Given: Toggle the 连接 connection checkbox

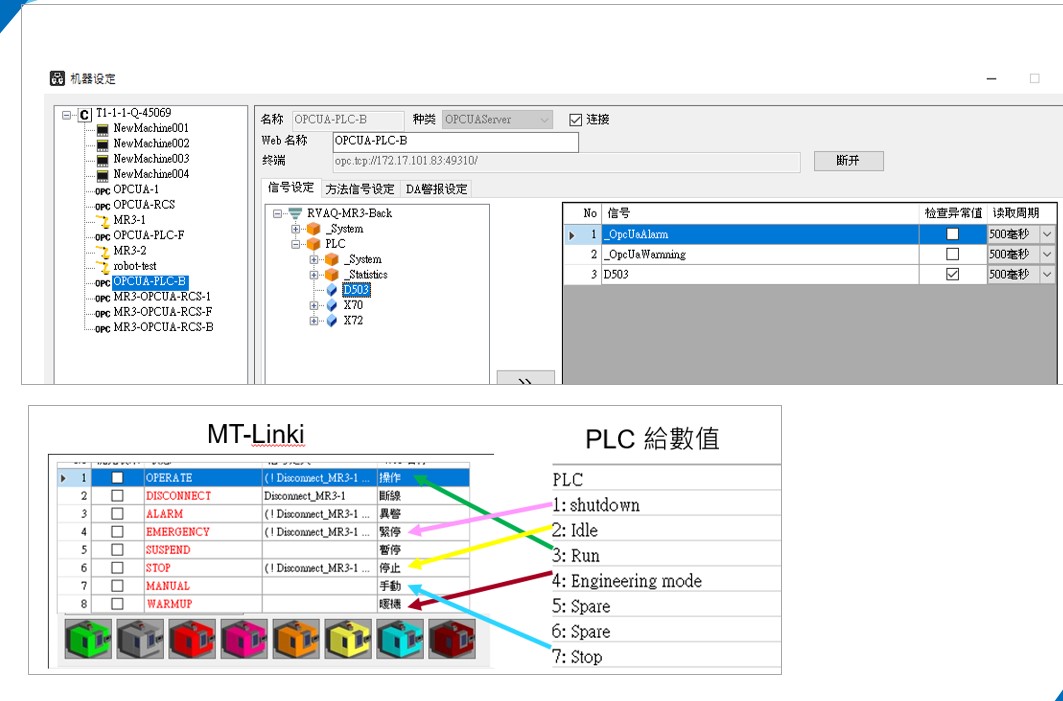Looking at the screenshot, I should [x=576, y=120].
